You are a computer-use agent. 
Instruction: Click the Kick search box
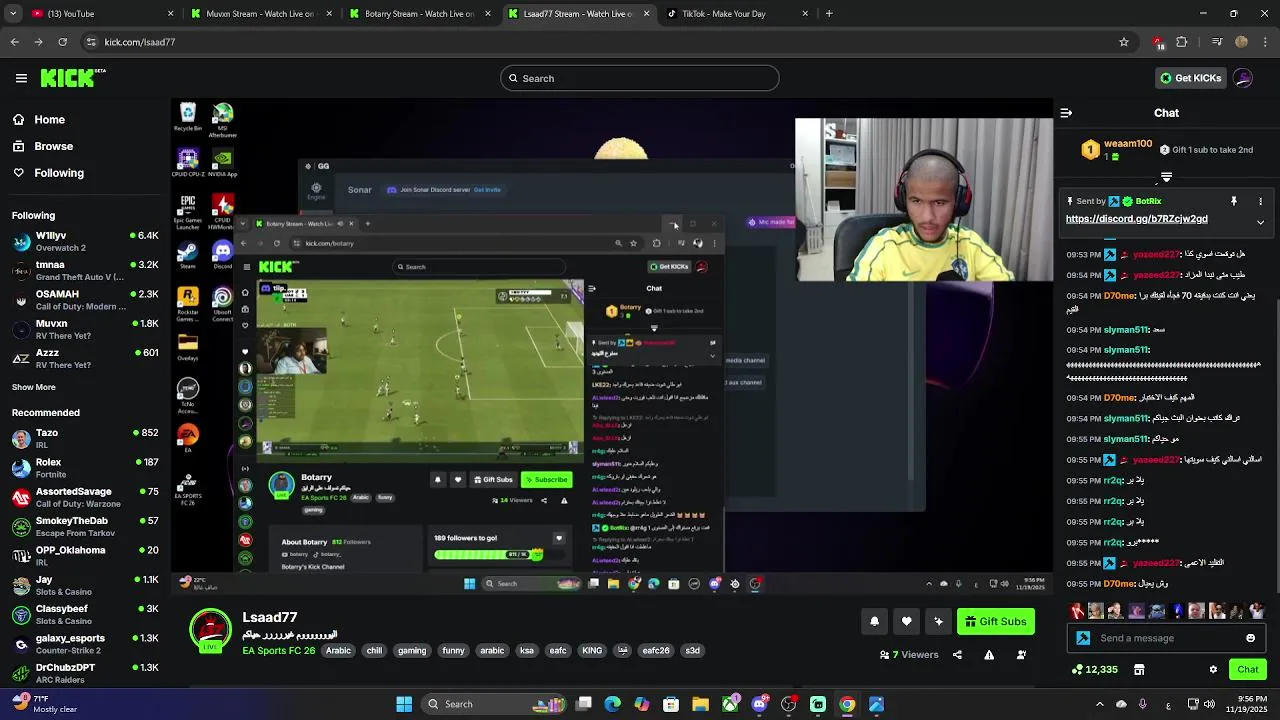point(640,78)
